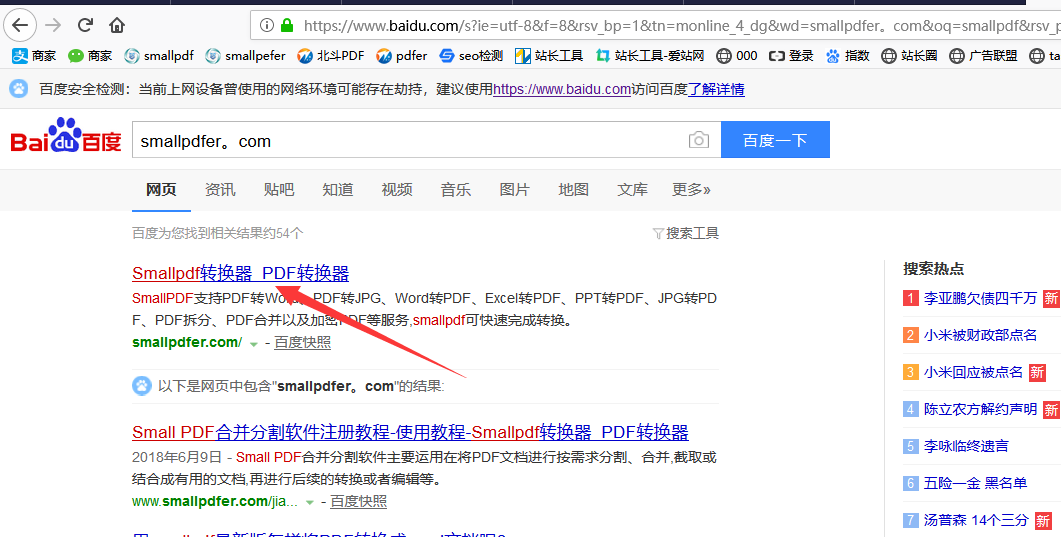
Task: Open the 广告联盟 bookmark
Action: tap(983, 56)
